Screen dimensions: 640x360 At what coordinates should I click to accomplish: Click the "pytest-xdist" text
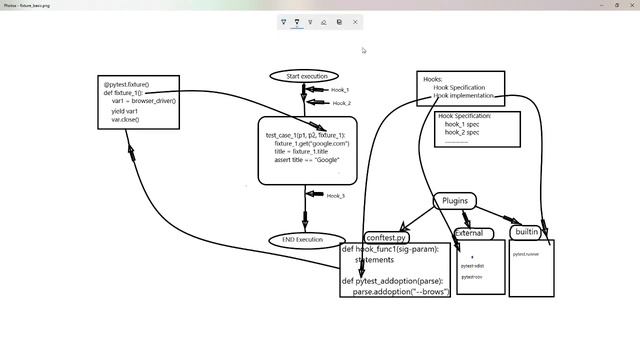pyautogui.click(x=473, y=266)
